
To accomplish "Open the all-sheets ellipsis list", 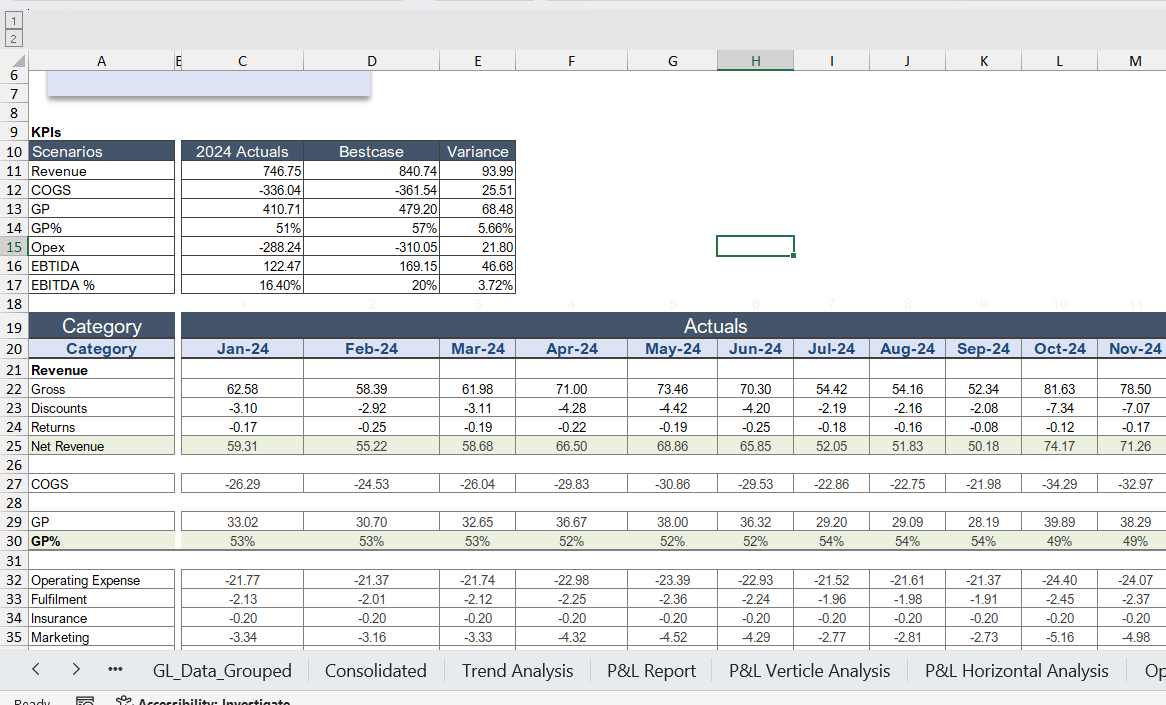I will point(115,670).
